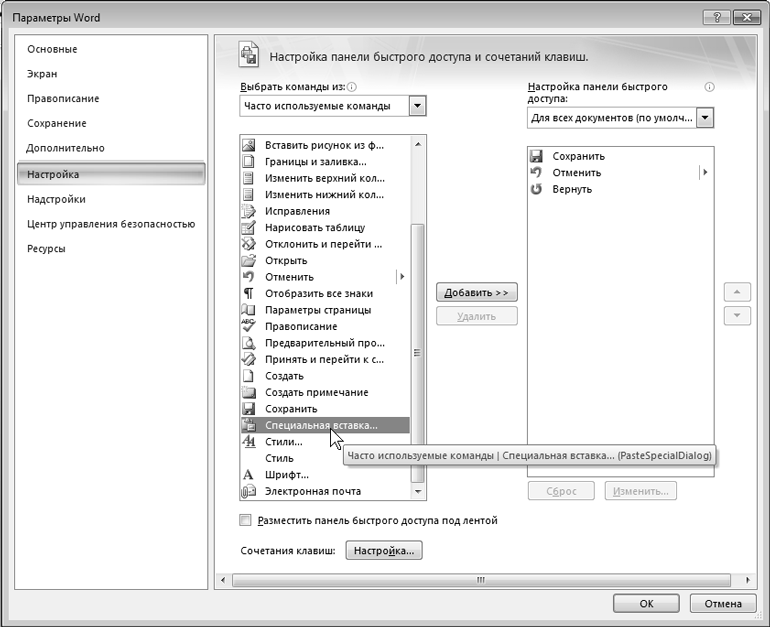This screenshot has height=627, width=770.
Task: Open the Надстройки category
Action: point(56,199)
